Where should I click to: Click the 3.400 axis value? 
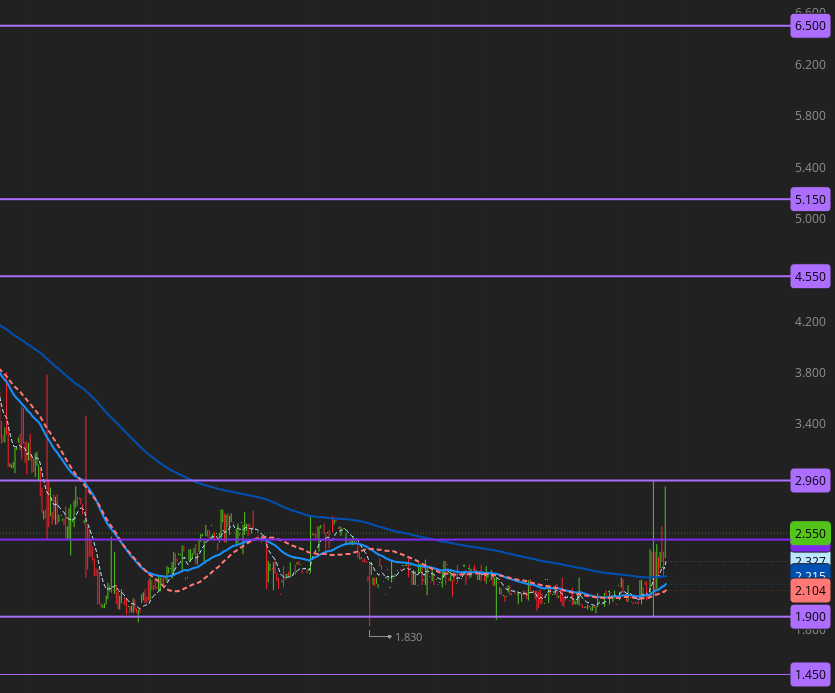(810, 424)
